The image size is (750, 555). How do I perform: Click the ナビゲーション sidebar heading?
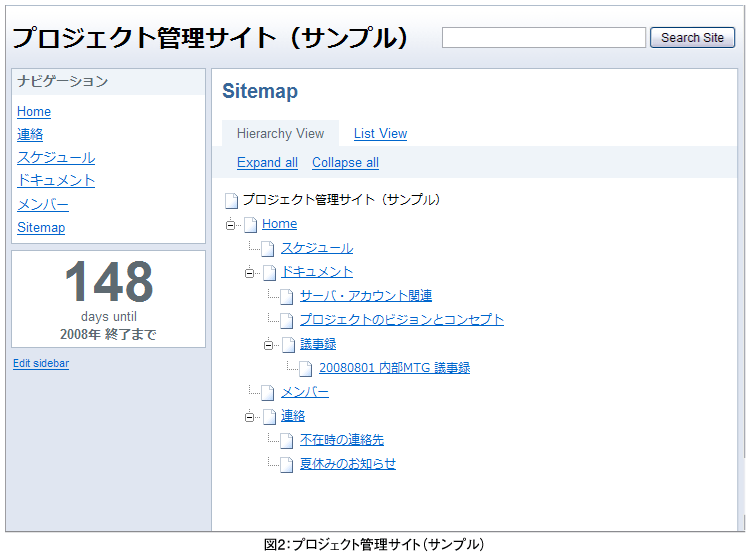click(x=63, y=81)
